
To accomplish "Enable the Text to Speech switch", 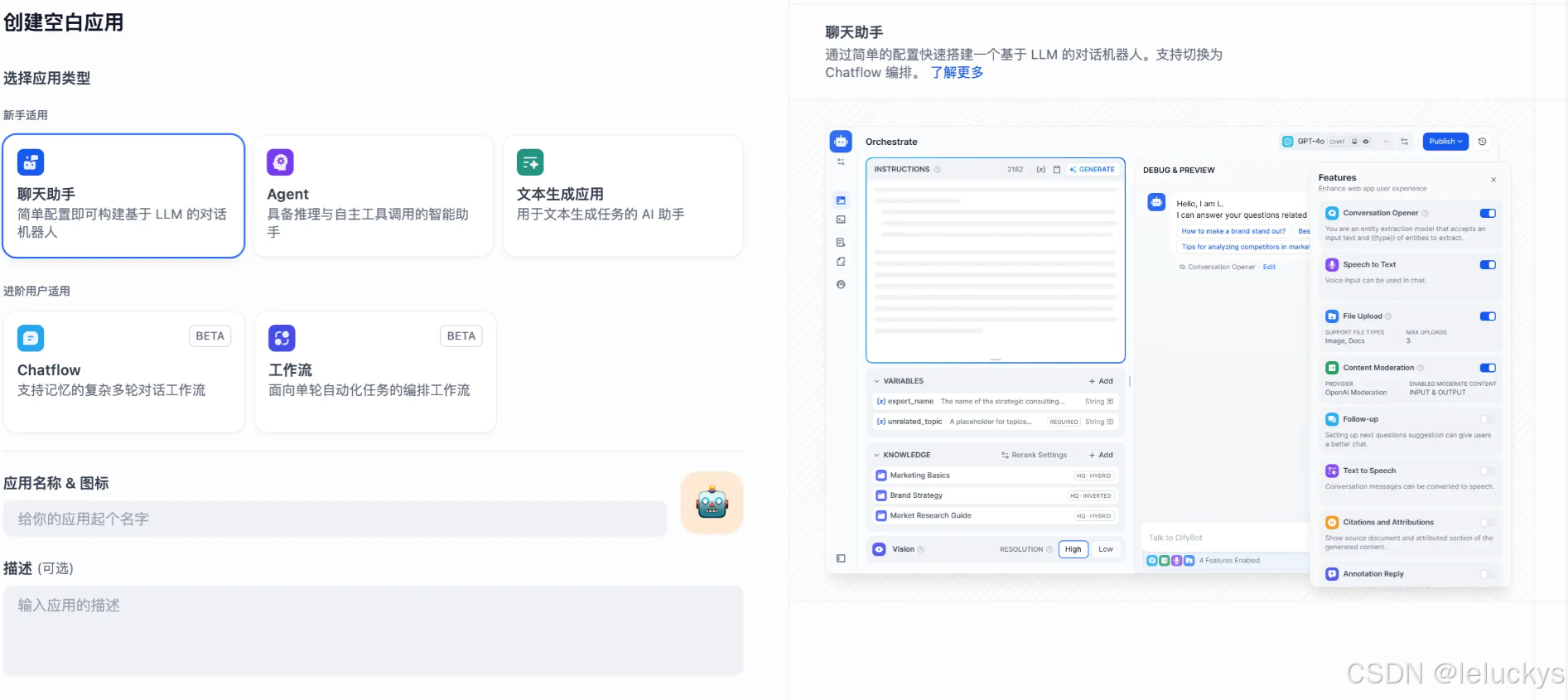I will pos(1488,471).
